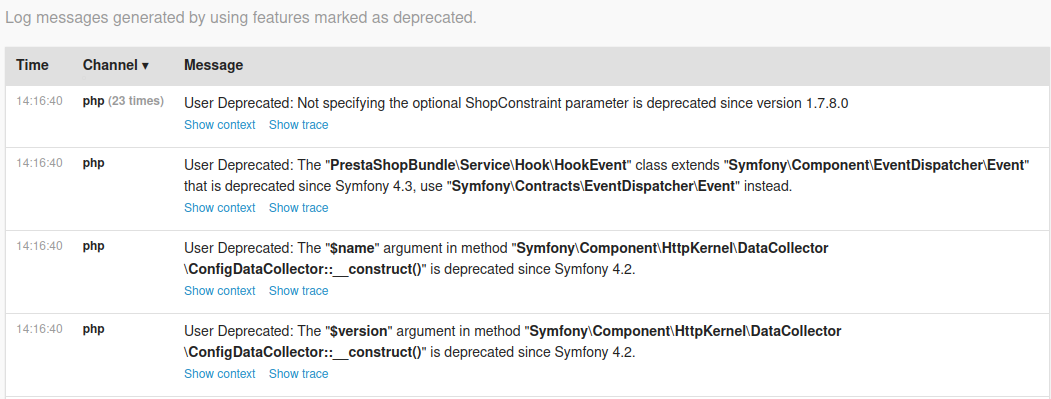Click the $name argument deprecation message text

[506, 259]
